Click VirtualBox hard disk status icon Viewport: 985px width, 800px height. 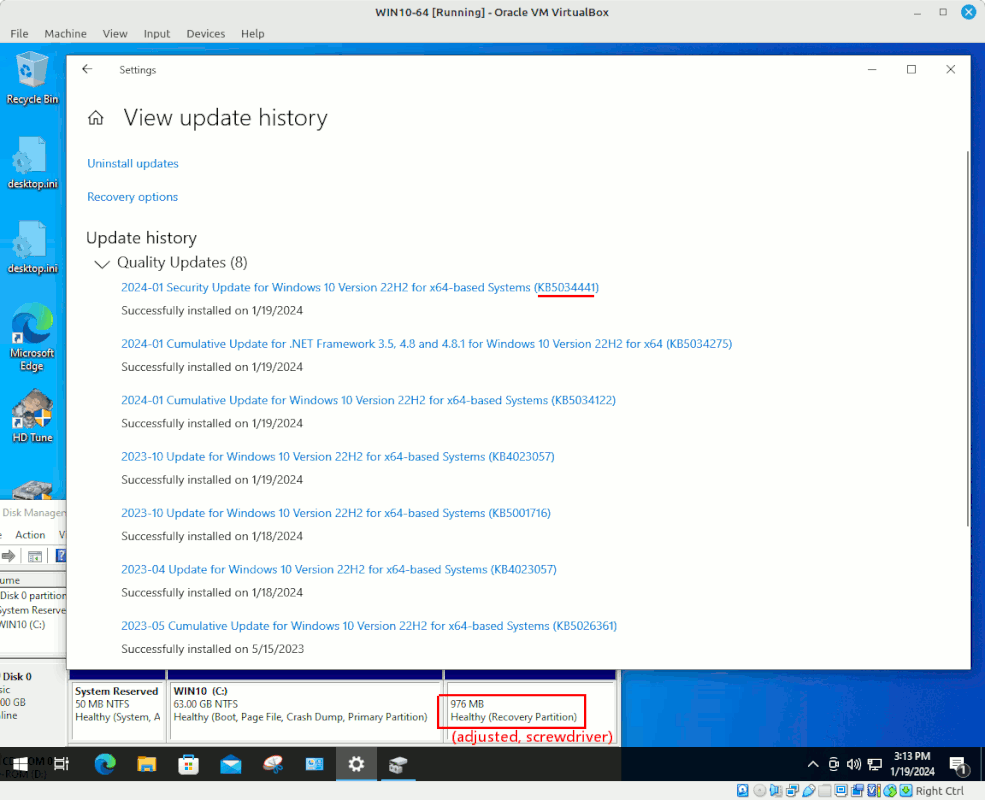tap(743, 791)
